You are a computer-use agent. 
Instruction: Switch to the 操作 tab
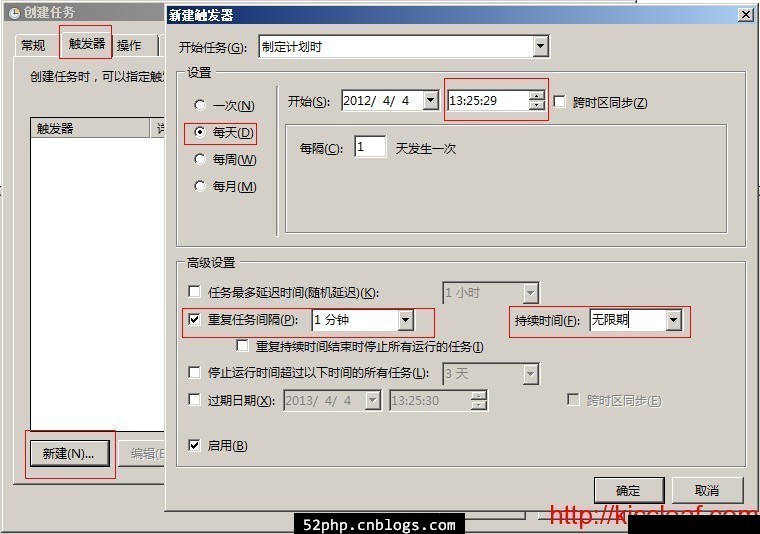coord(129,45)
